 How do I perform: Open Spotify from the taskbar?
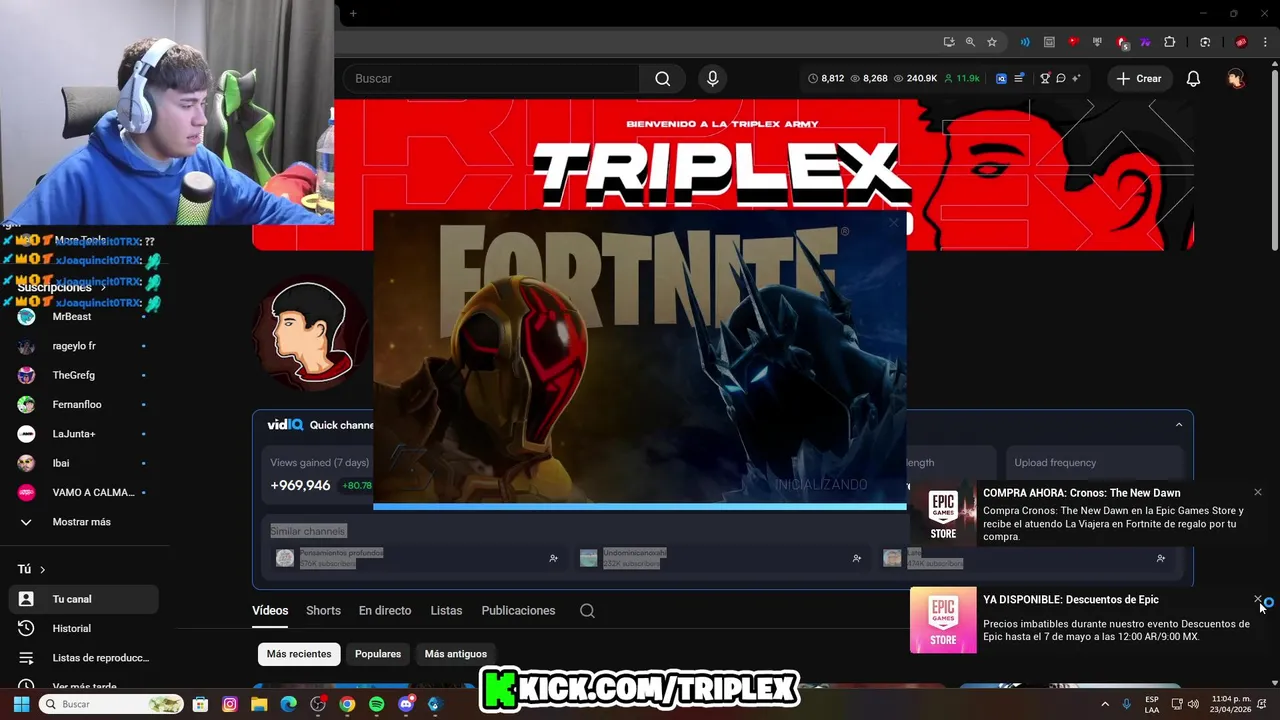(x=376, y=704)
